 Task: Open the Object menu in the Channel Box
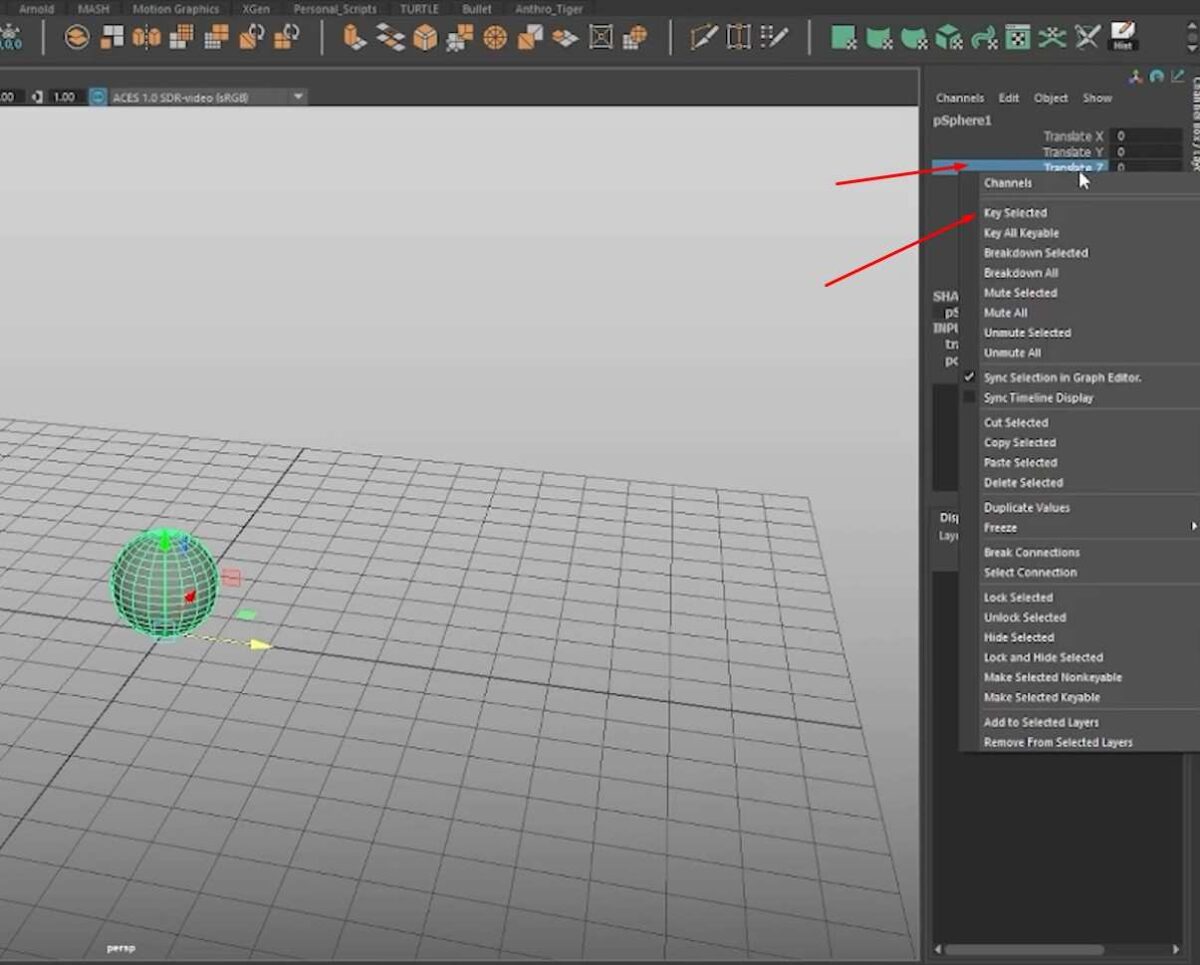pyautogui.click(x=1051, y=98)
